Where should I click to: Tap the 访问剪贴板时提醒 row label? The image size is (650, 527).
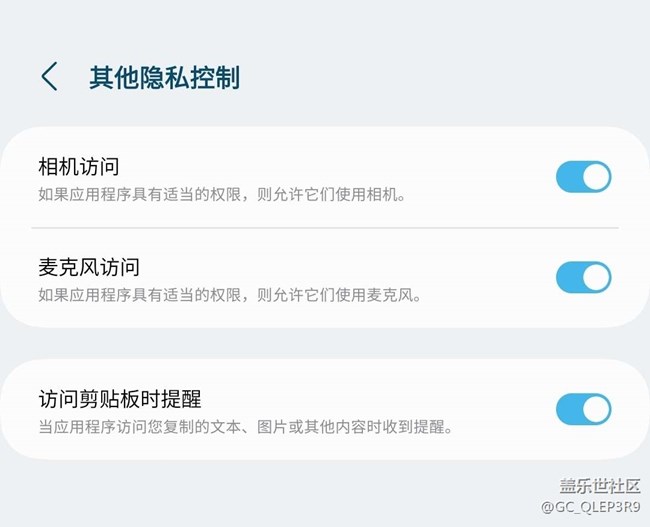tap(120, 399)
